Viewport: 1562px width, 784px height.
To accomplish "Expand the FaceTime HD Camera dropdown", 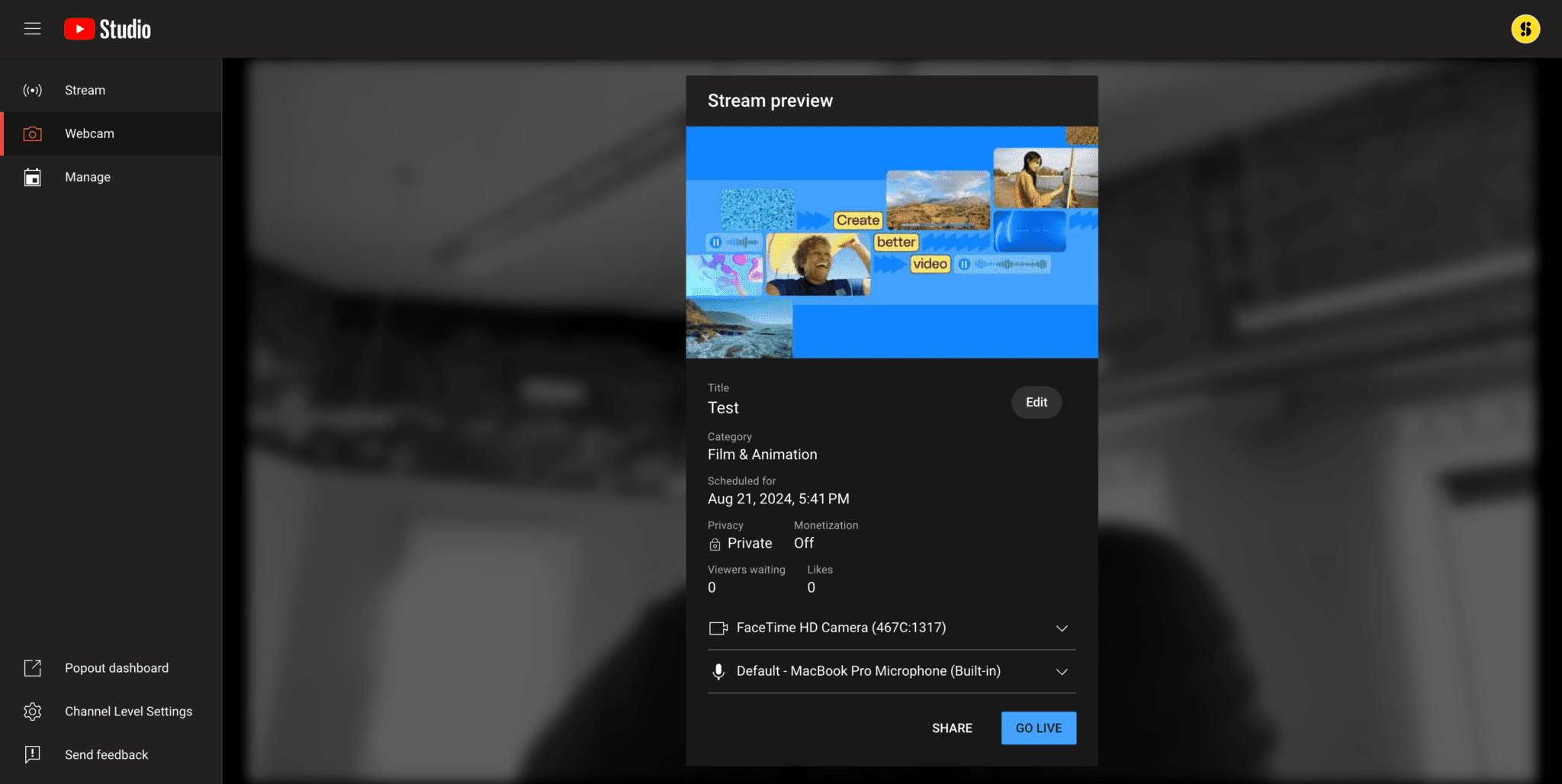I will [1062, 628].
